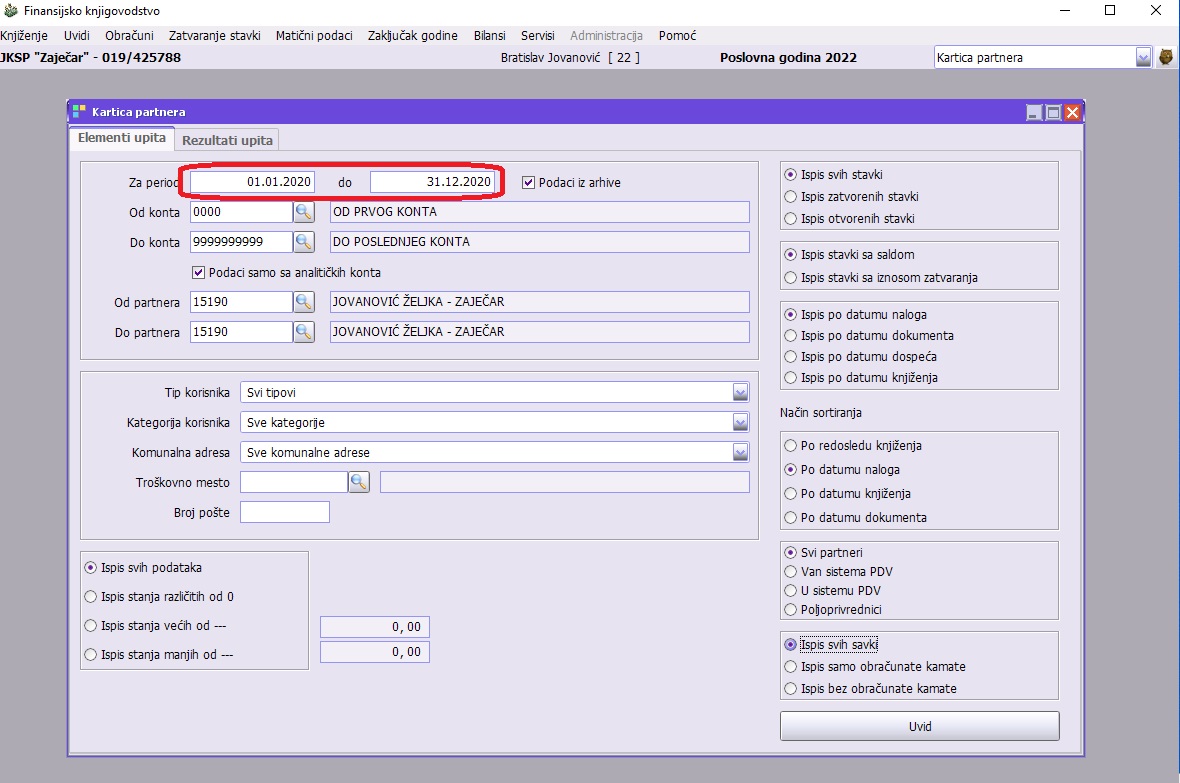
Task: Click the owl icon in top right
Action: click(1166, 58)
